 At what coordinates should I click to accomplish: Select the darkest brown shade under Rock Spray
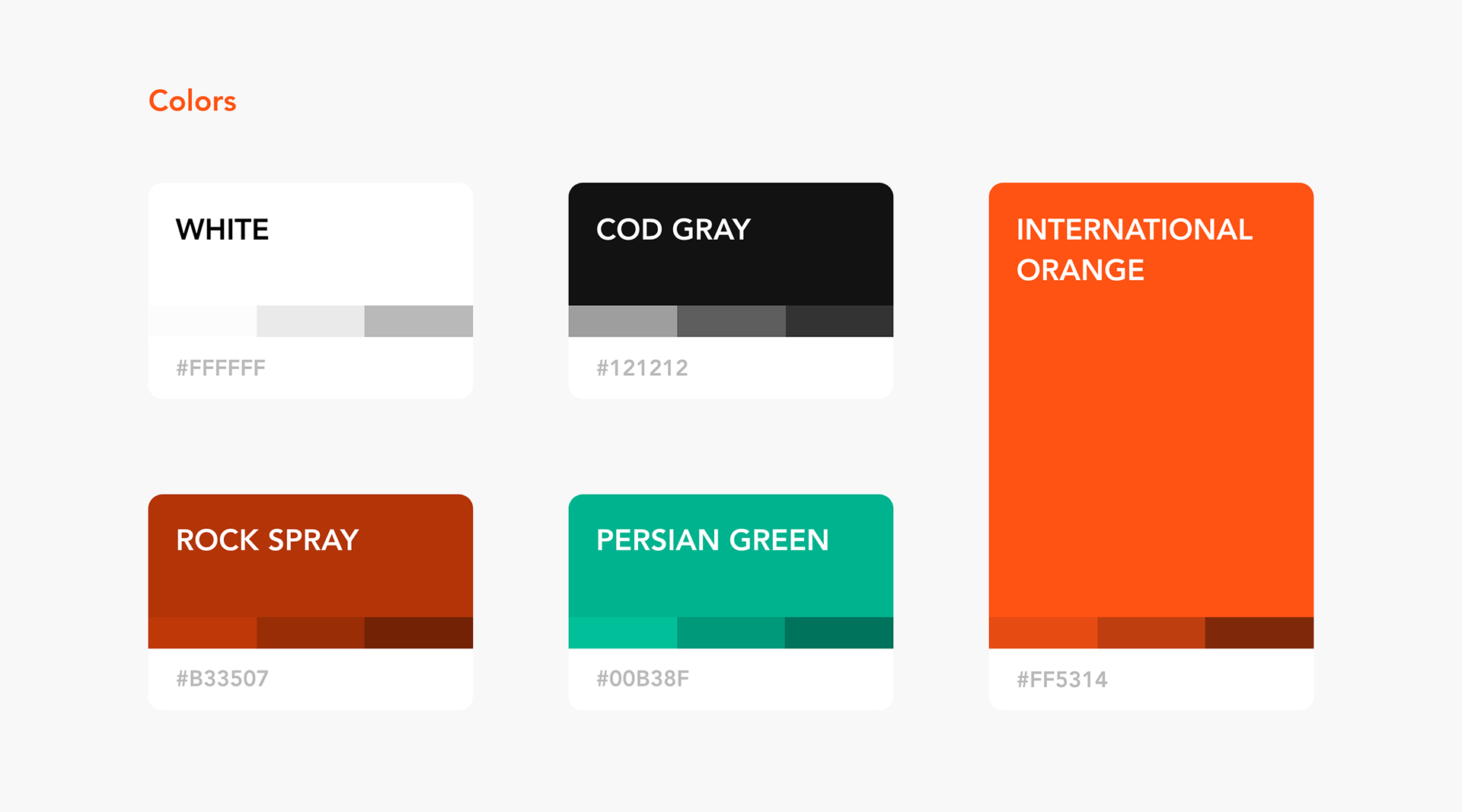419,632
